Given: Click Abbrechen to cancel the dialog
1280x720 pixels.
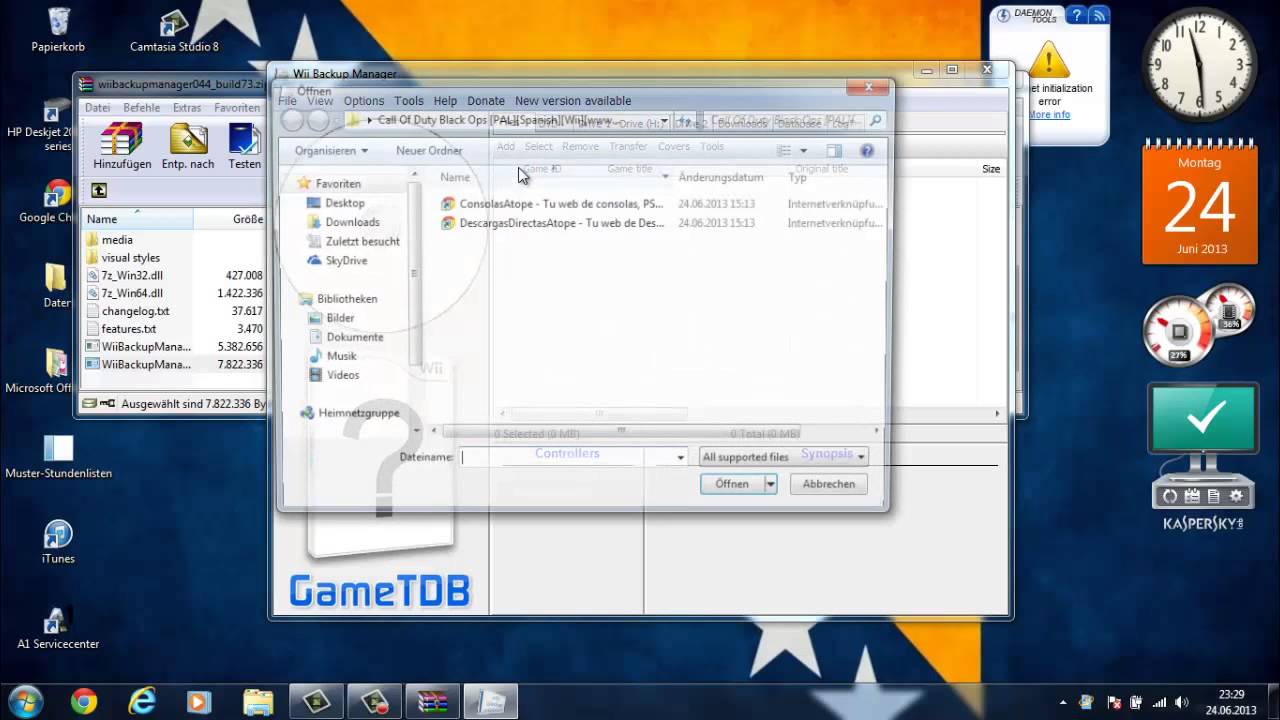Looking at the screenshot, I should coord(829,484).
